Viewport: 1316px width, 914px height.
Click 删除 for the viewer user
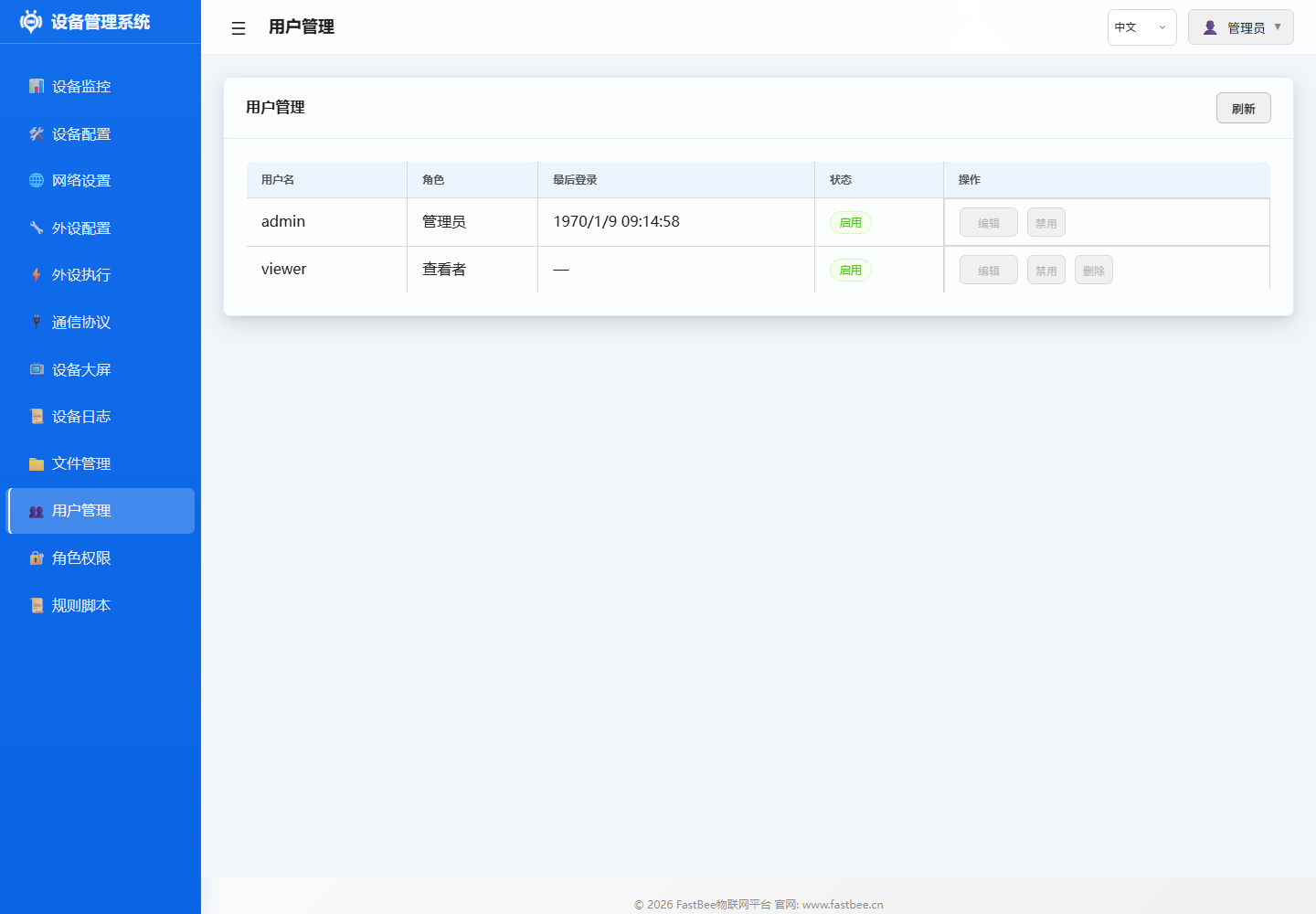1093,270
